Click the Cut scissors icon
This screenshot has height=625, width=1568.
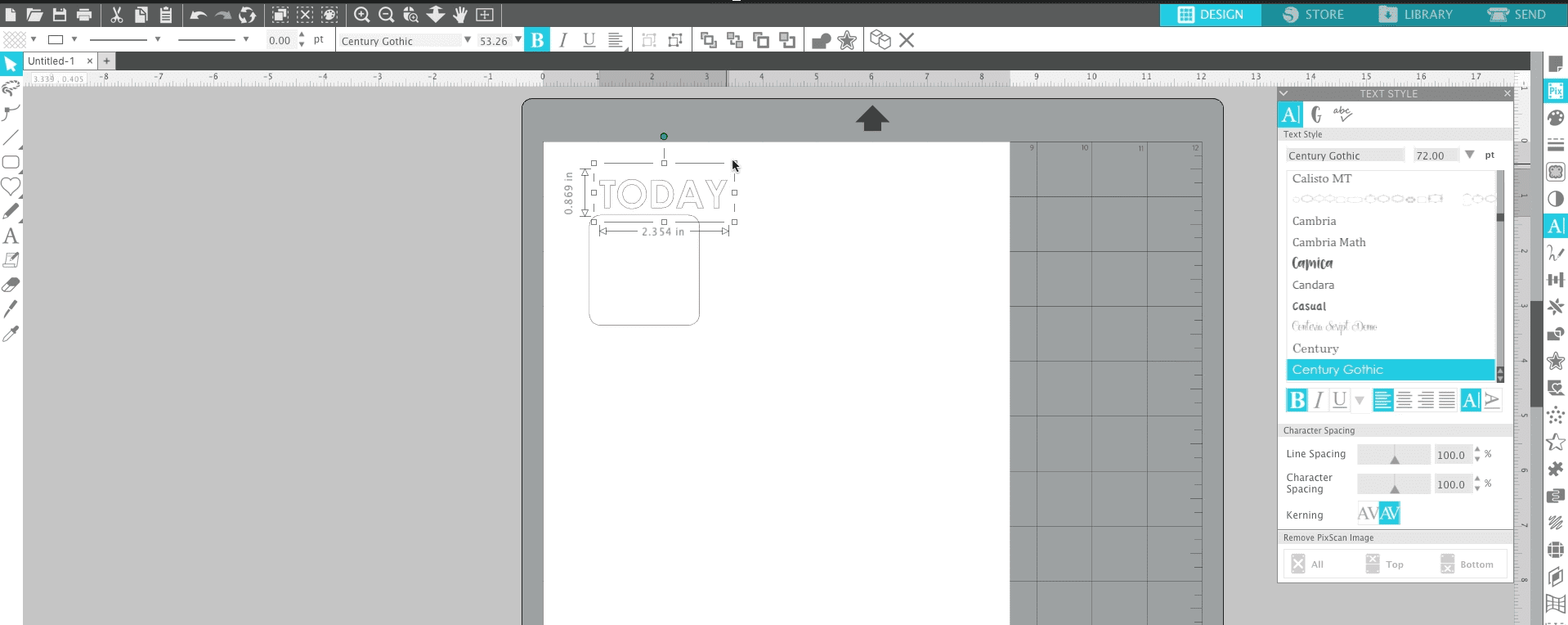click(x=116, y=15)
